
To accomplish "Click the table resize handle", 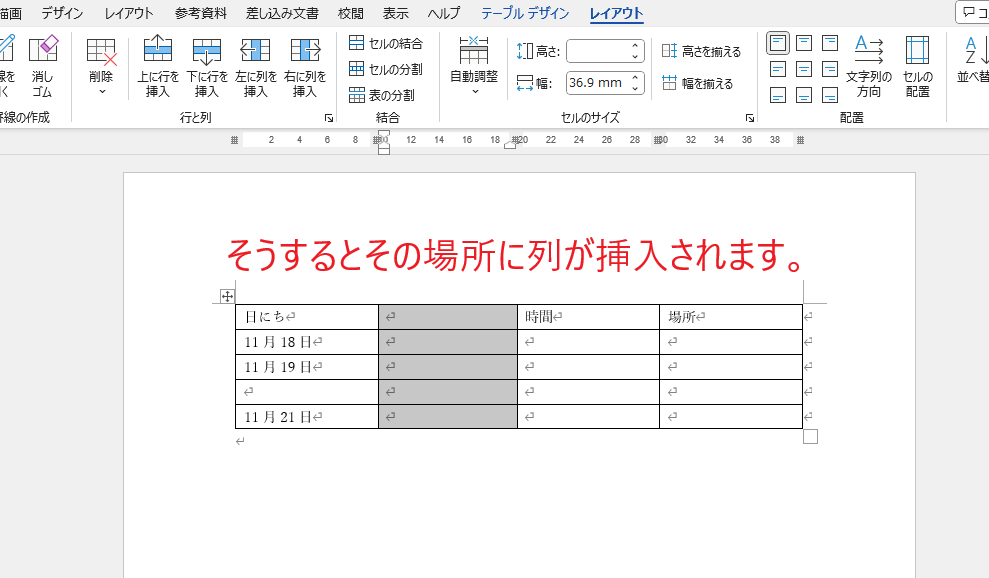I will (811, 436).
